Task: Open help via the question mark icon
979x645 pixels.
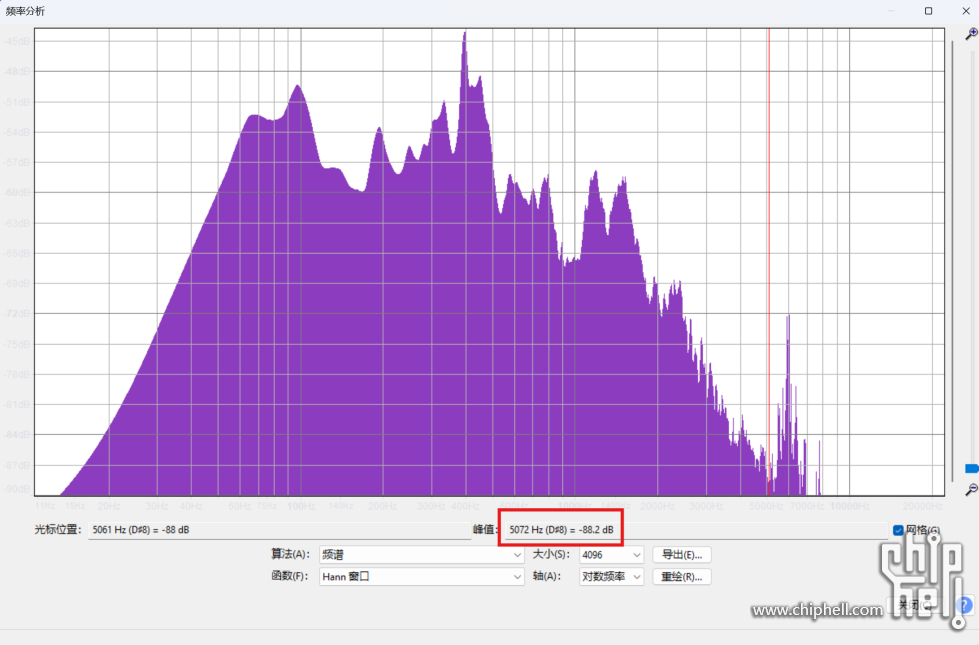Action: pos(964,605)
